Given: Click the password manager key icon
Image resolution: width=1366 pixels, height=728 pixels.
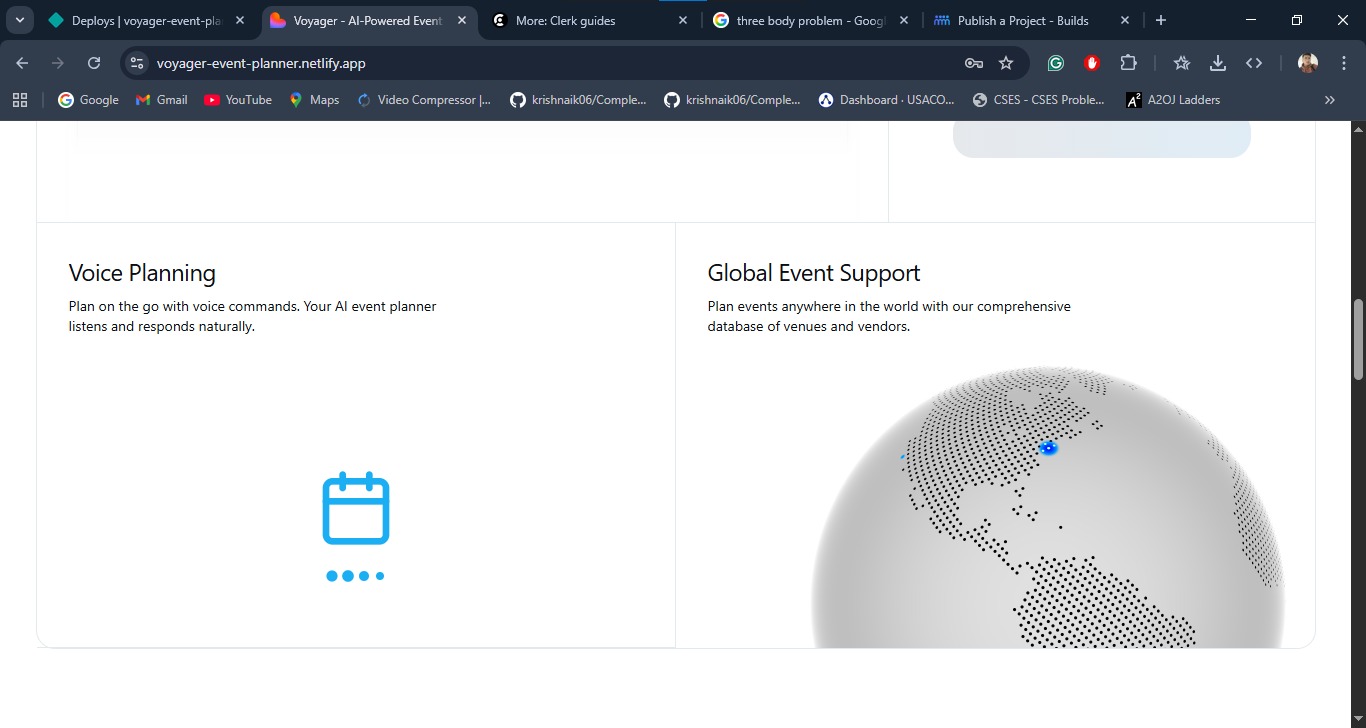Looking at the screenshot, I should (x=973, y=63).
